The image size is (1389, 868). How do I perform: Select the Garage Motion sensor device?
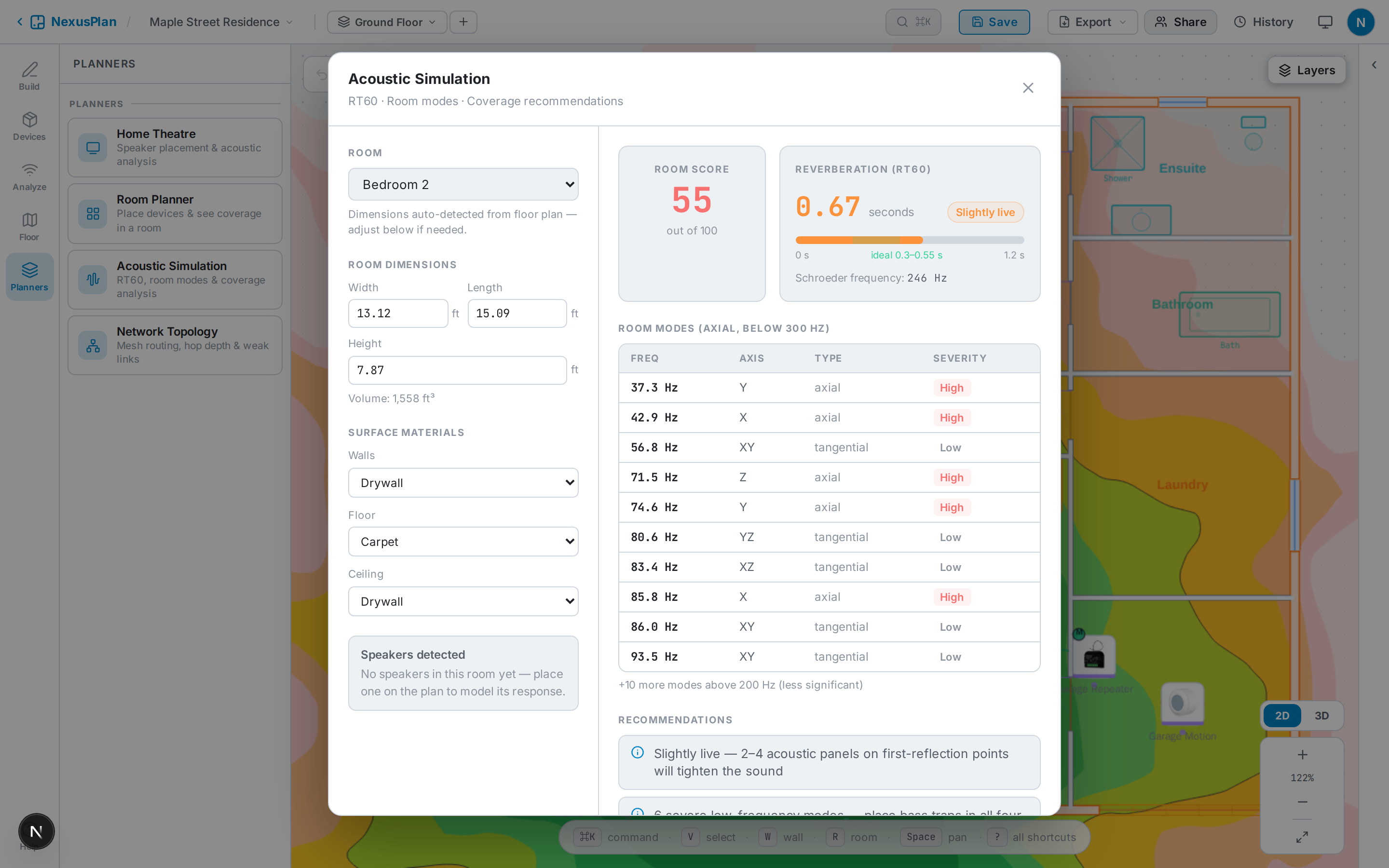pyautogui.click(x=1183, y=703)
